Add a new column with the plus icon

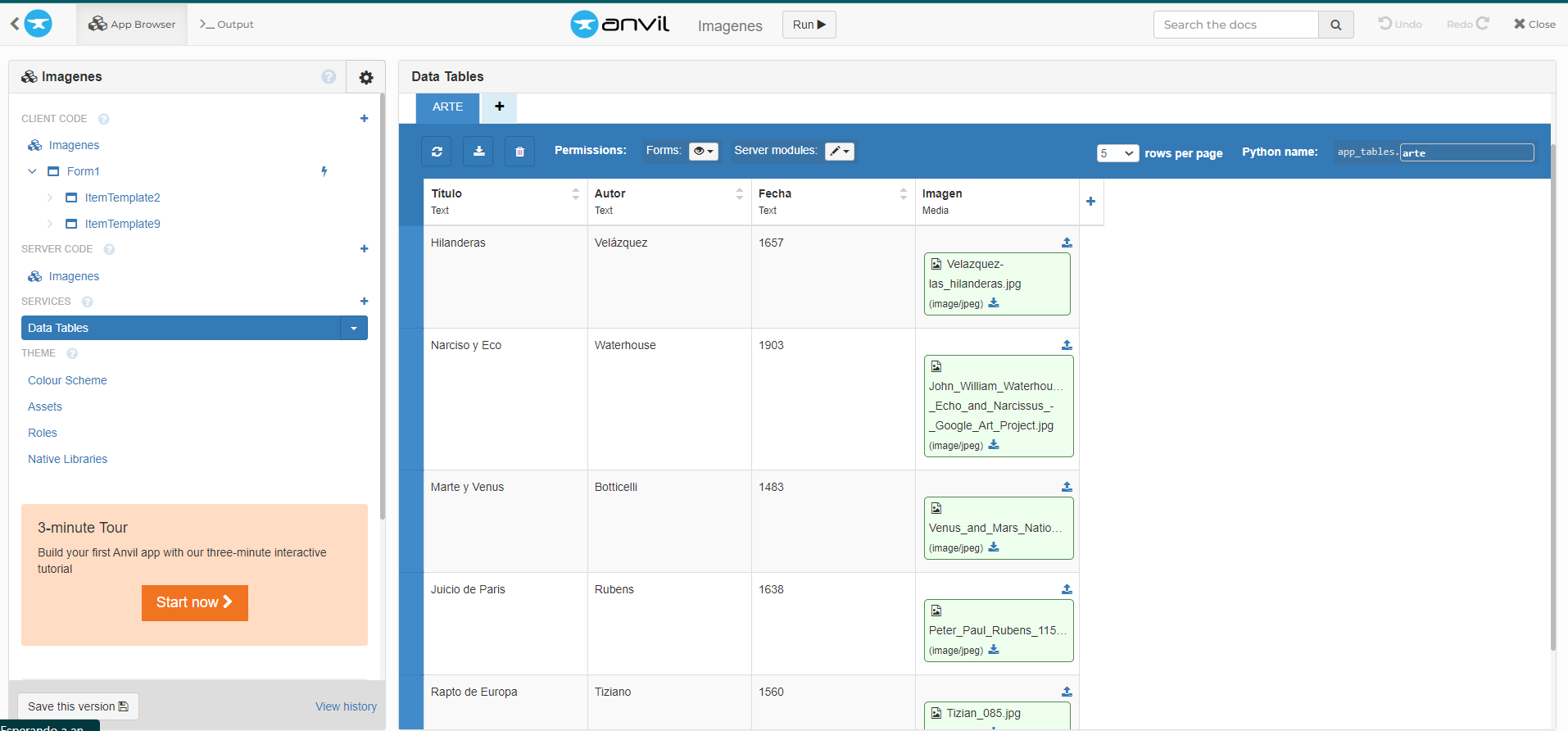click(1090, 202)
